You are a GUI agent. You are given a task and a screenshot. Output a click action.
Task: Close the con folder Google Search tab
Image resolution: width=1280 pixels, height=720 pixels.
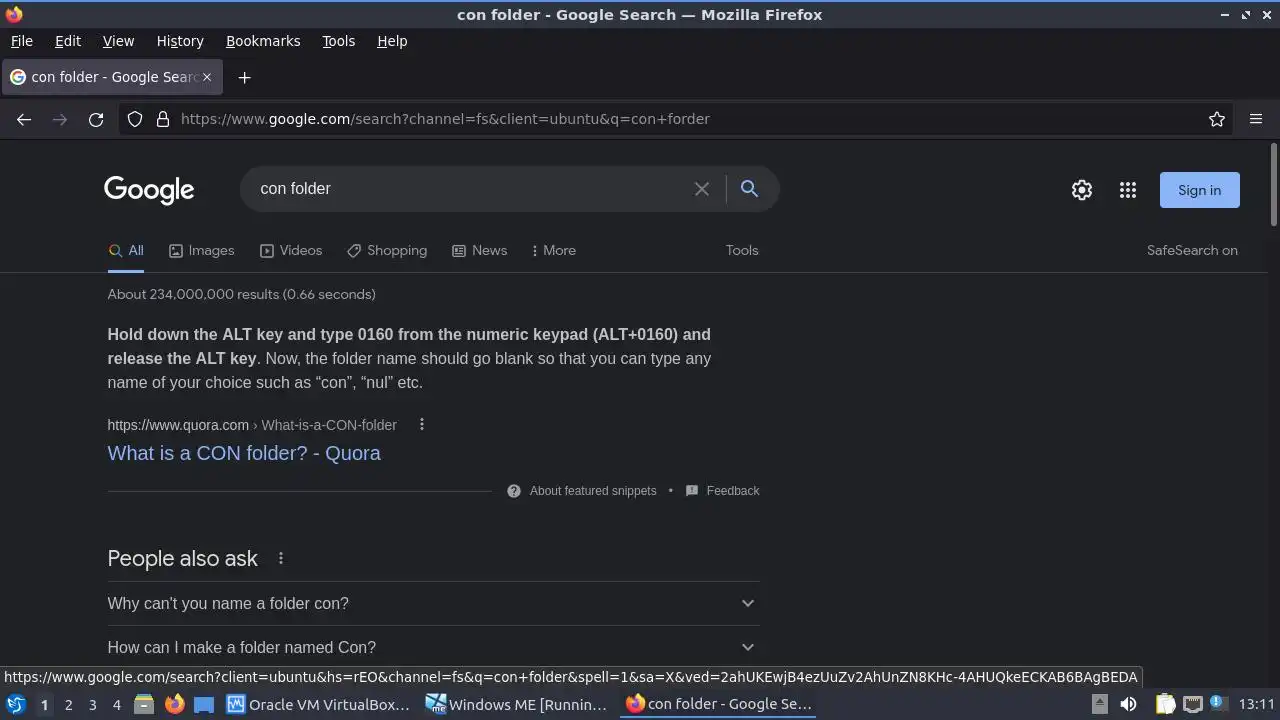tap(207, 77)
